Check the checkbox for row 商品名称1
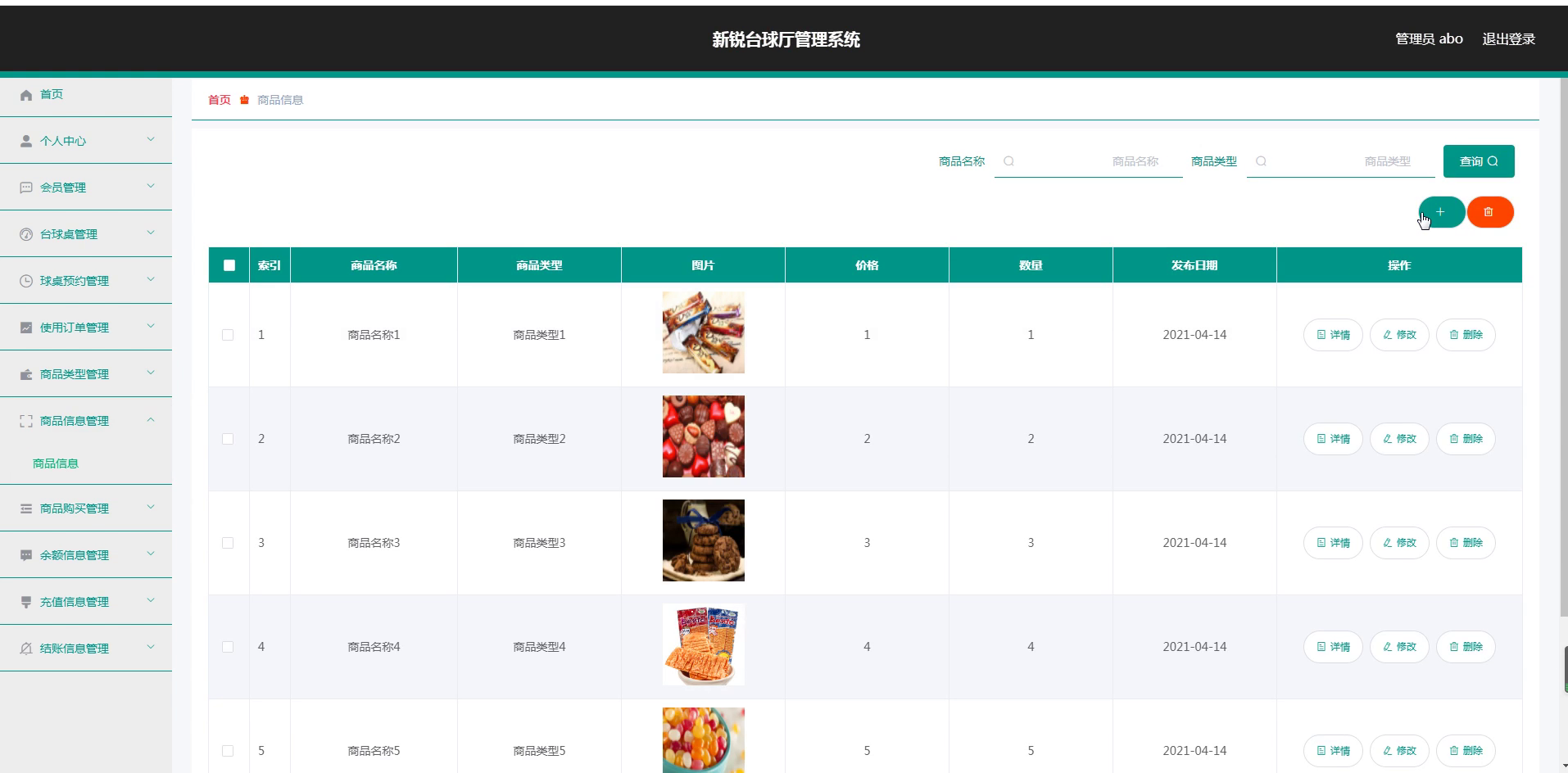This screenshot has height=773, width=1568. tap(228, 335)
